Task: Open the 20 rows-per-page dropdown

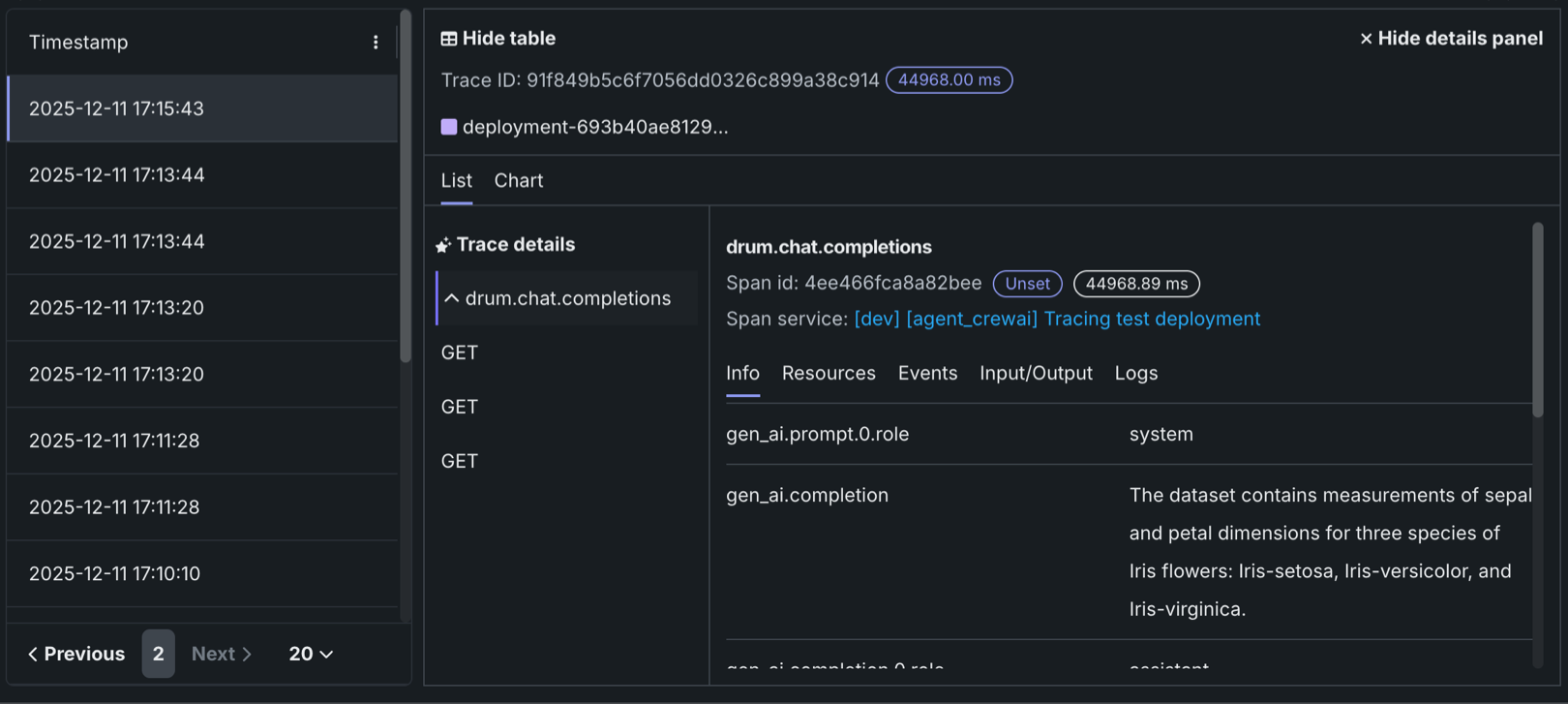Action: coord(311,654)
